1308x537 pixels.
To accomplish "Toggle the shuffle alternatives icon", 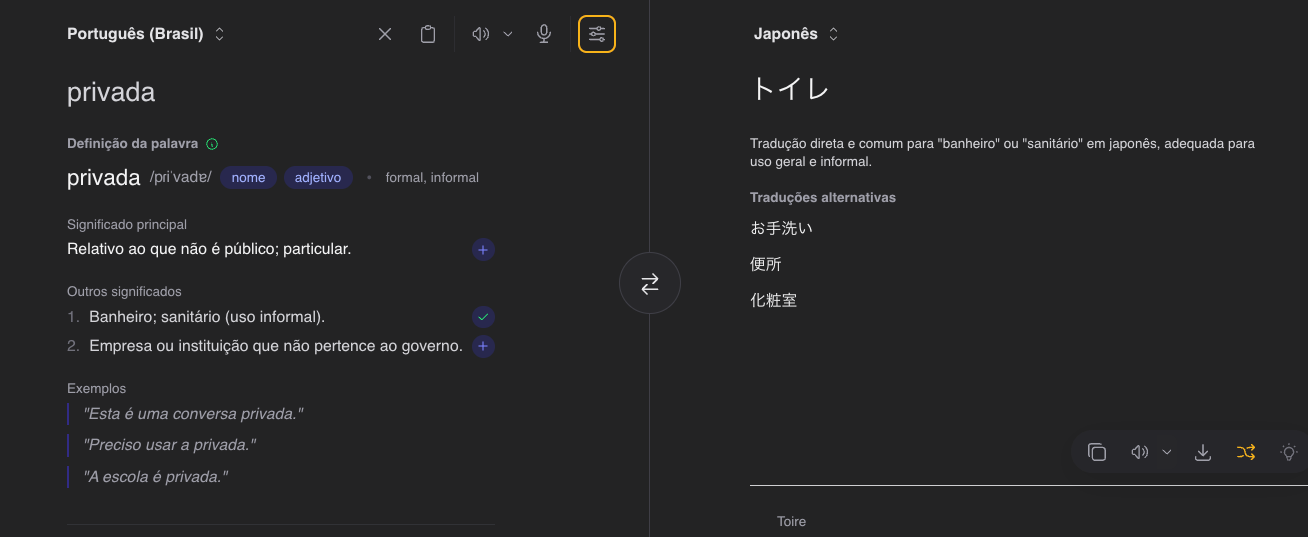I will [x=1245, y=452].
